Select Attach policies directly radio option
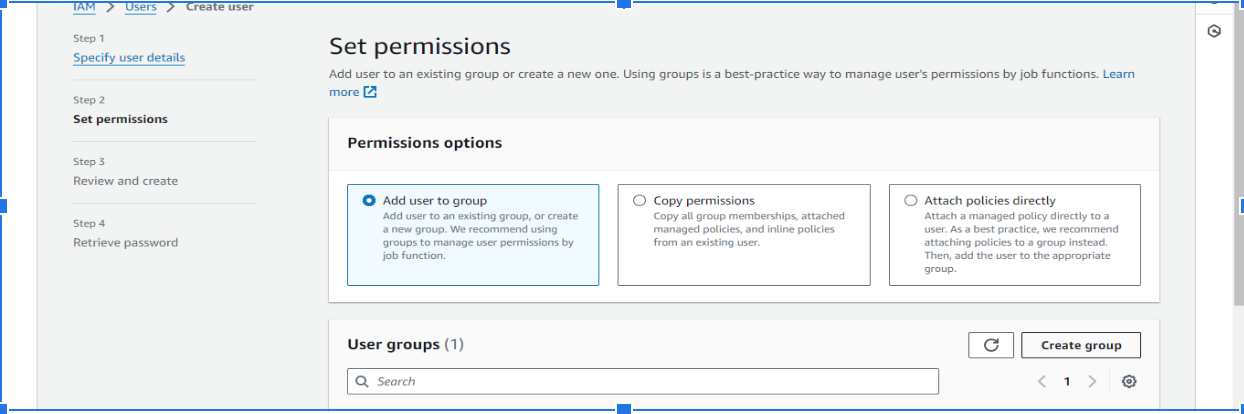1244x414 pixels. (910, 200)
